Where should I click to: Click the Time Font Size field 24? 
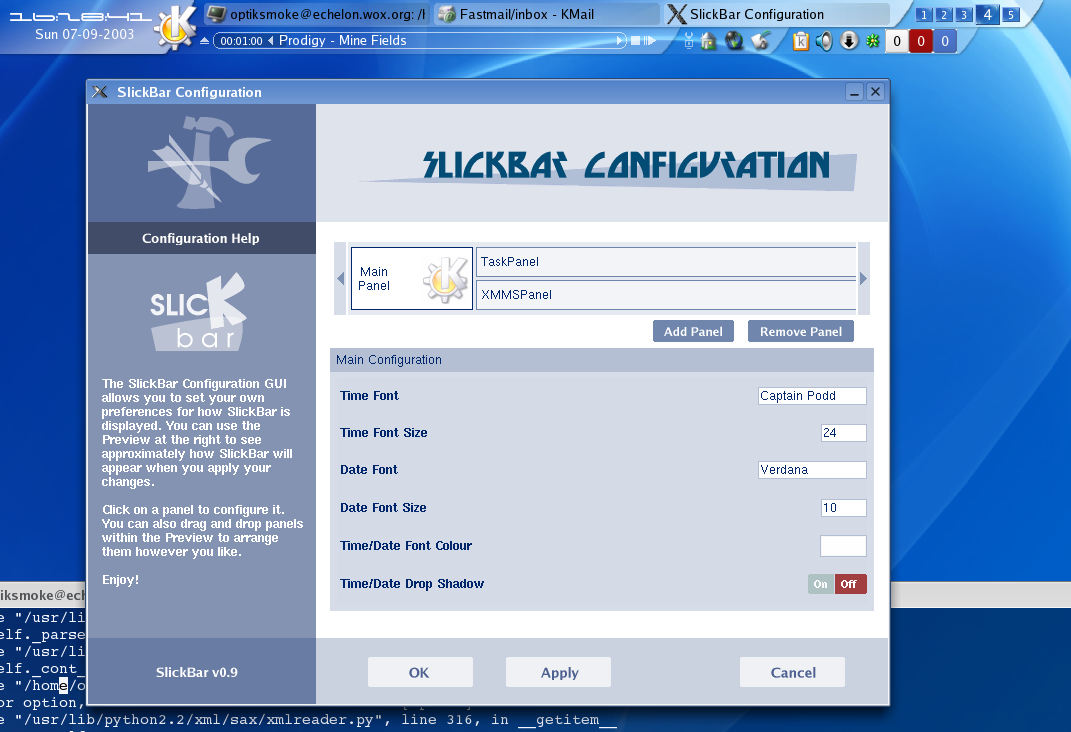(844, 433)
